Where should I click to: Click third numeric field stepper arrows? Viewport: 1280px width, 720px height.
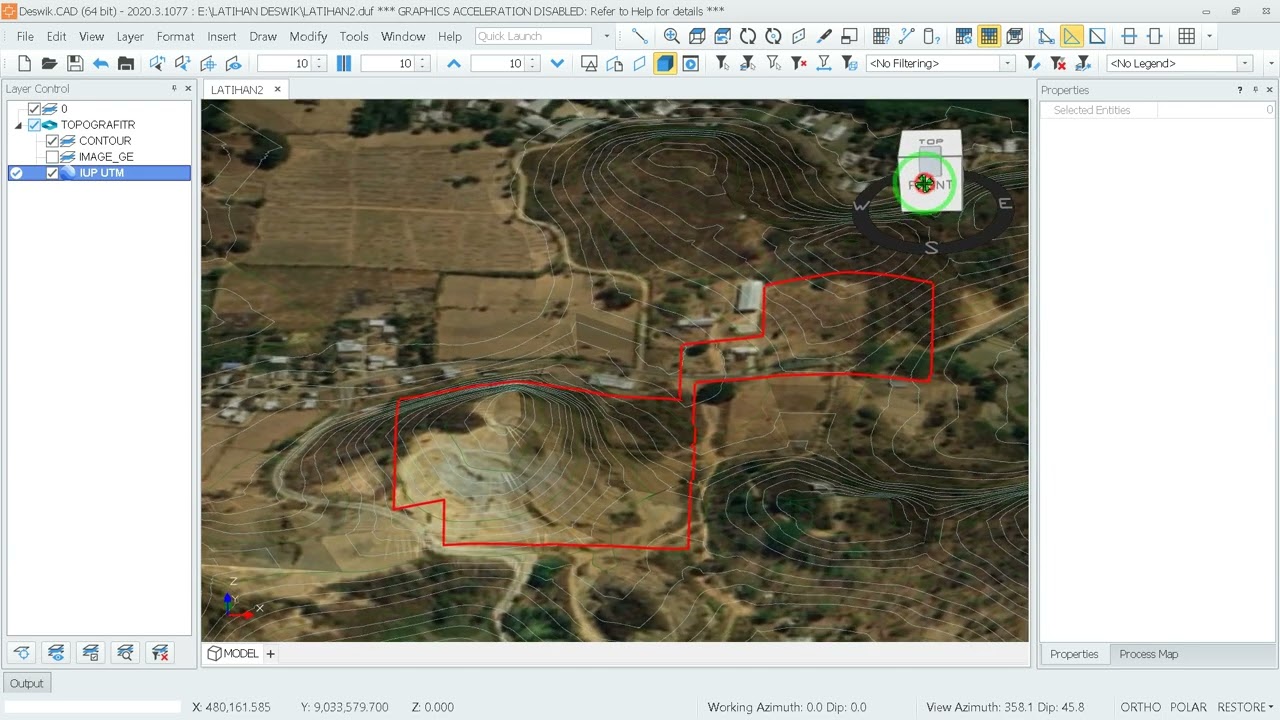[532, 63]
